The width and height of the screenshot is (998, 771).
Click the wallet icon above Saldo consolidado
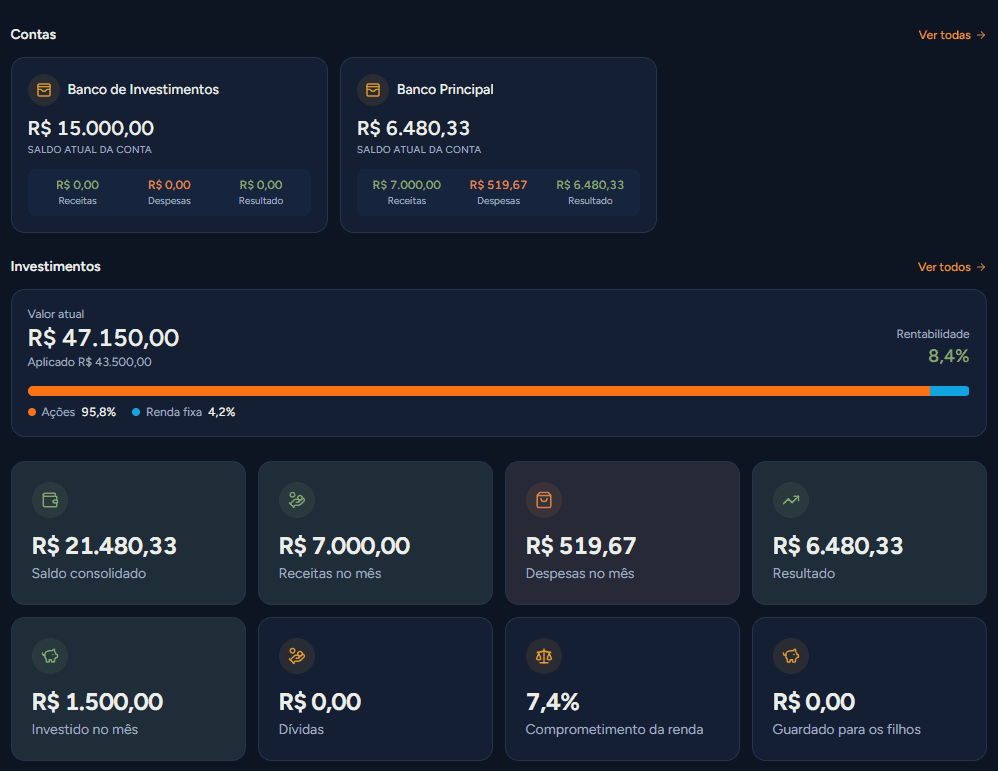click(x=50, y=500)
